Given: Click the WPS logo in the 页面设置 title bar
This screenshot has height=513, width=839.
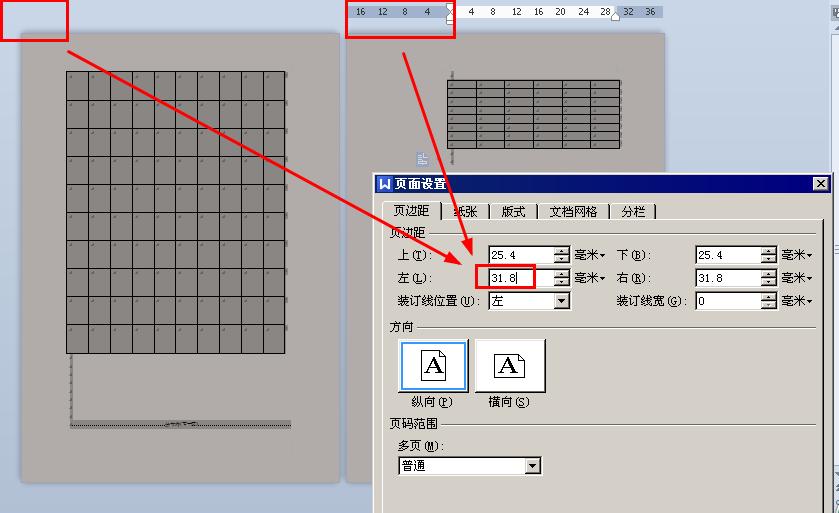Looking at the screenshot, I should pyautogui.click(x=384, y=183).
